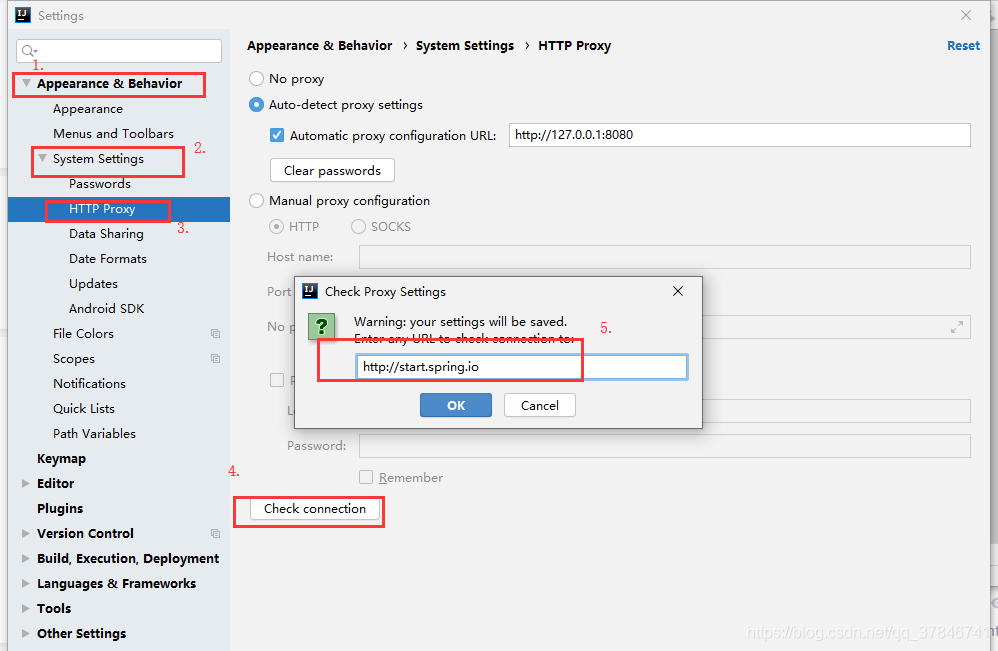Viewport: 998px width, 651px height.
Task: Click the expand-field icon in No proxy hosts
Action: pos(957,326)
